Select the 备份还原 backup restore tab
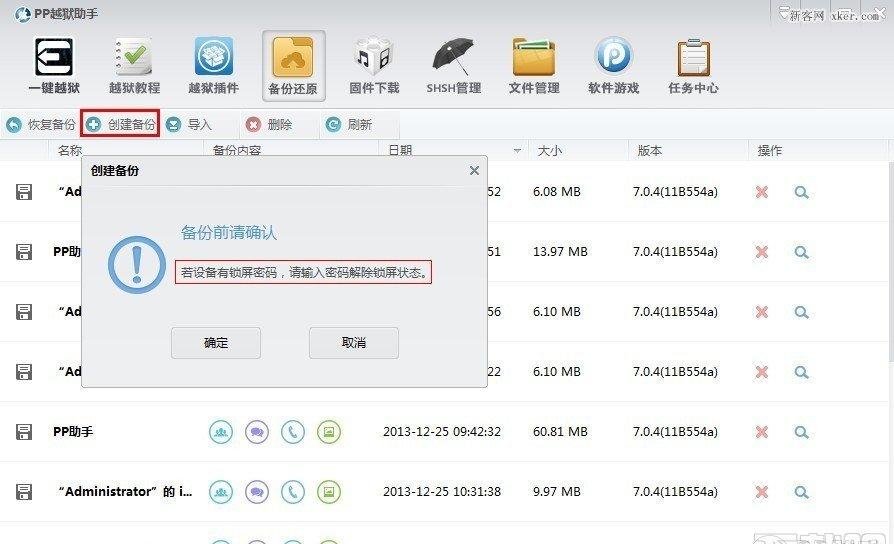 pyautogui.click(x=294, y=66)
